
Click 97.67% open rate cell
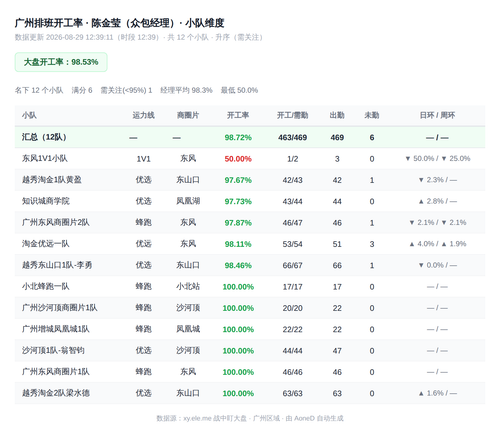[238, 180]
